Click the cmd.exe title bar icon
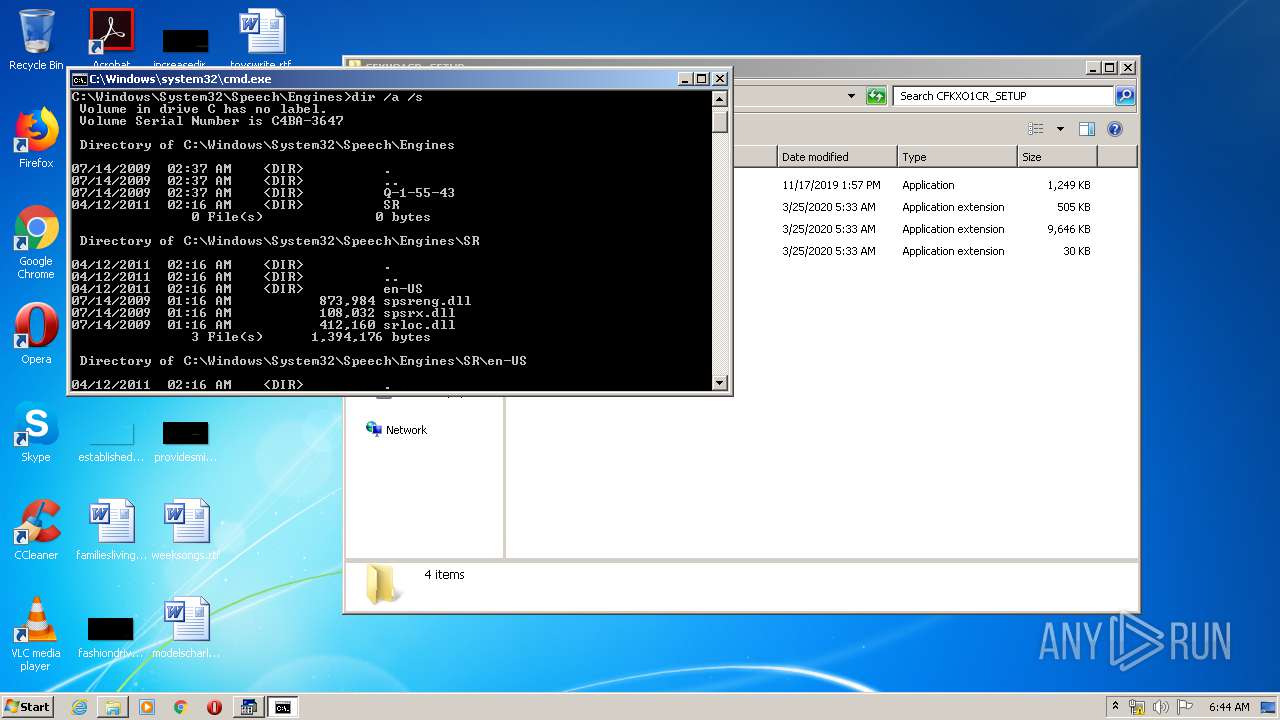 click(x=79, y=79)
